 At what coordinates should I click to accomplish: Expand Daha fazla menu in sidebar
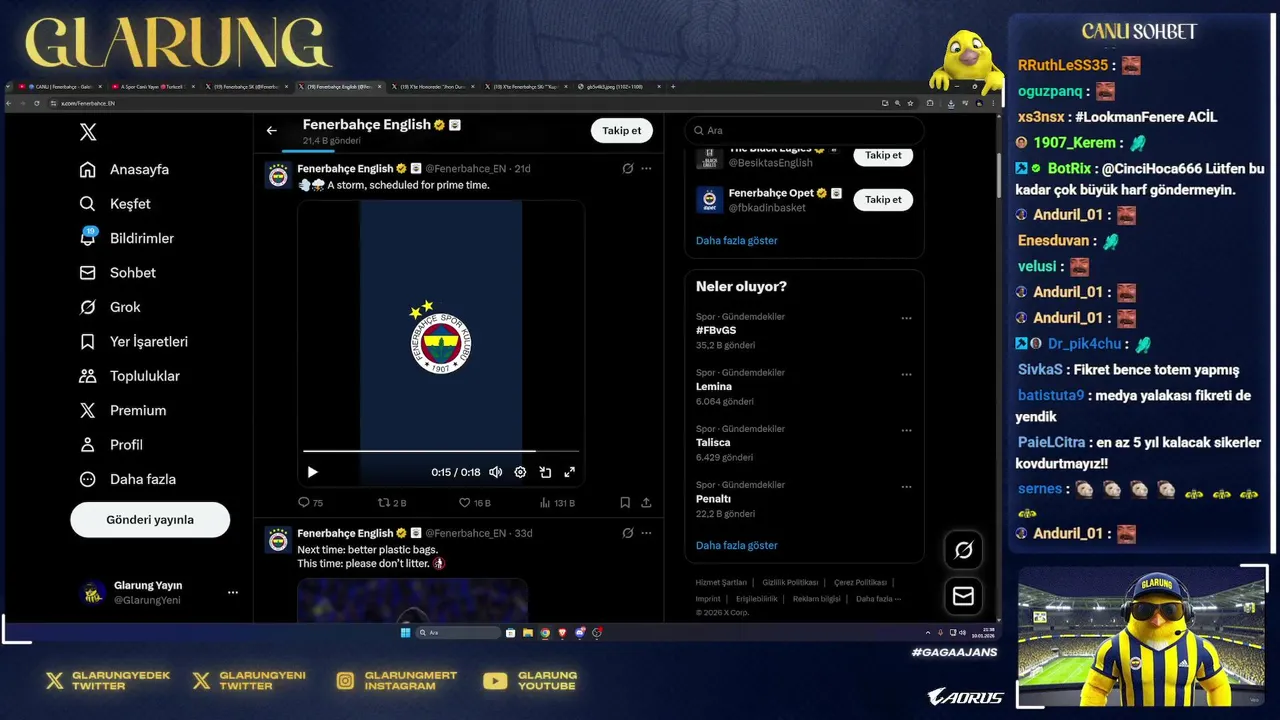point(128,479)
